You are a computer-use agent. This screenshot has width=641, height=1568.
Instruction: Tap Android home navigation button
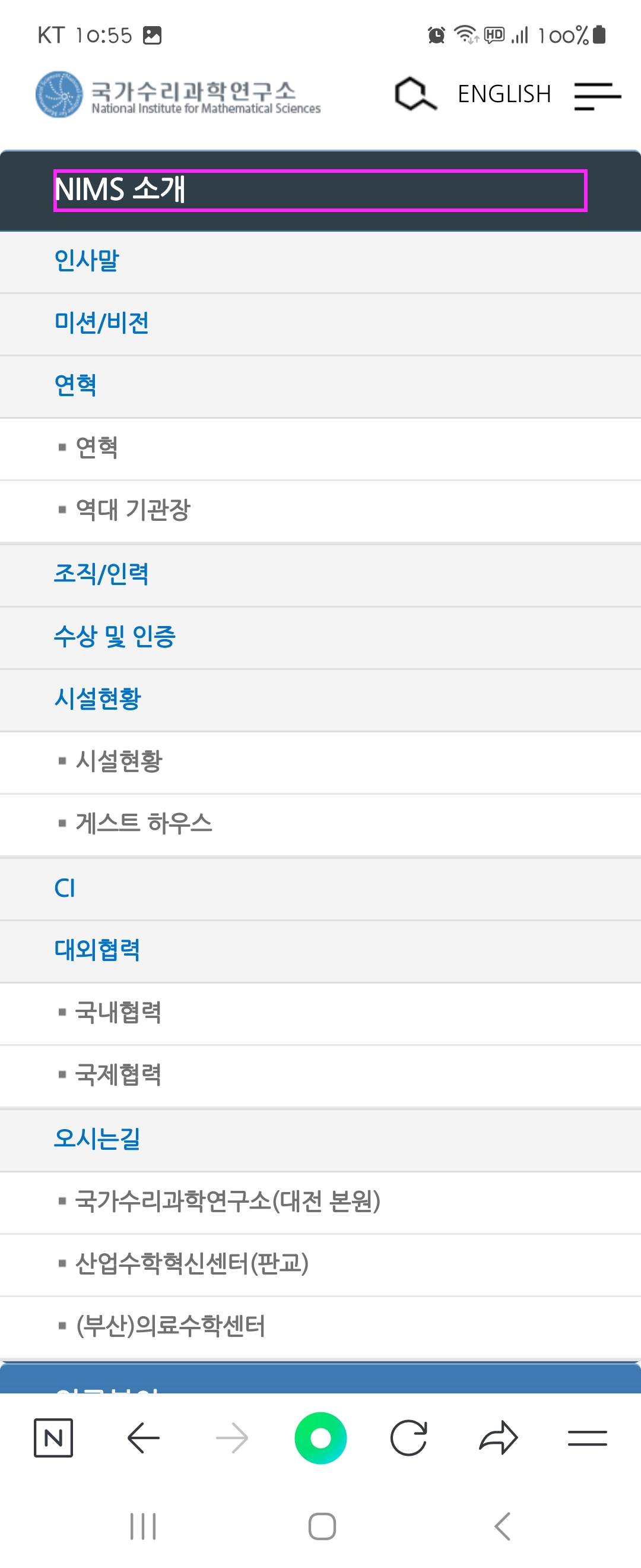[x=322, y=1526]
